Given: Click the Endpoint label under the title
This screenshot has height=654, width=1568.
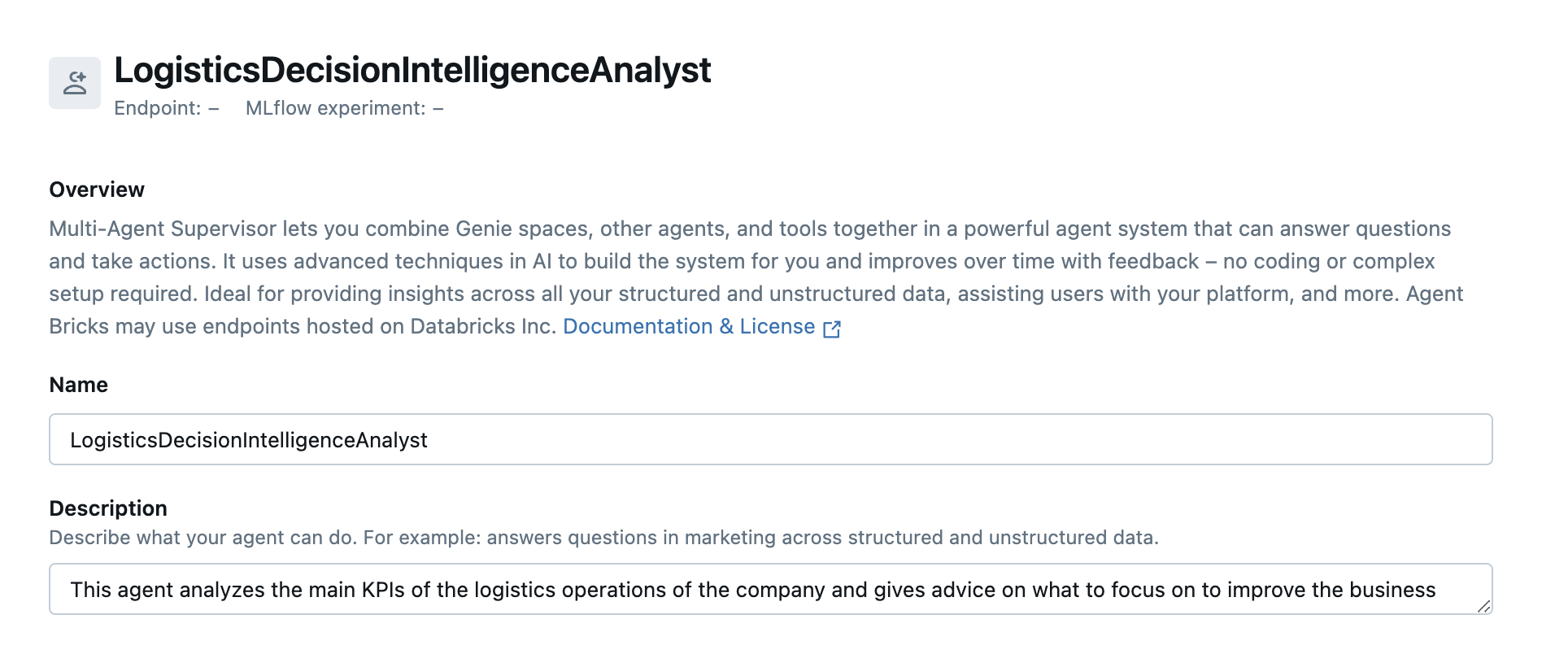Looking at the screenshot, I should point(157,109).
